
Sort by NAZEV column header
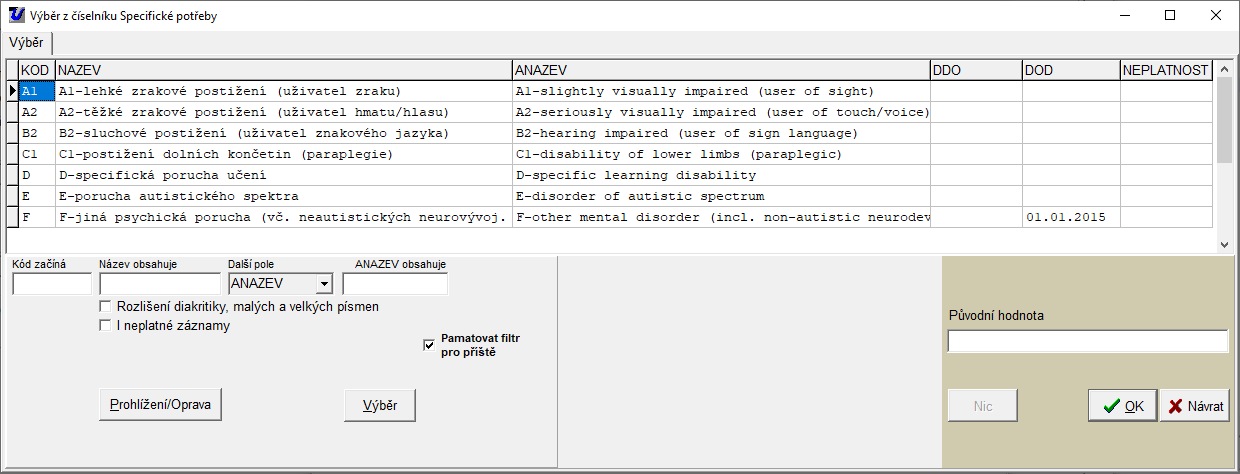(283, 70)
